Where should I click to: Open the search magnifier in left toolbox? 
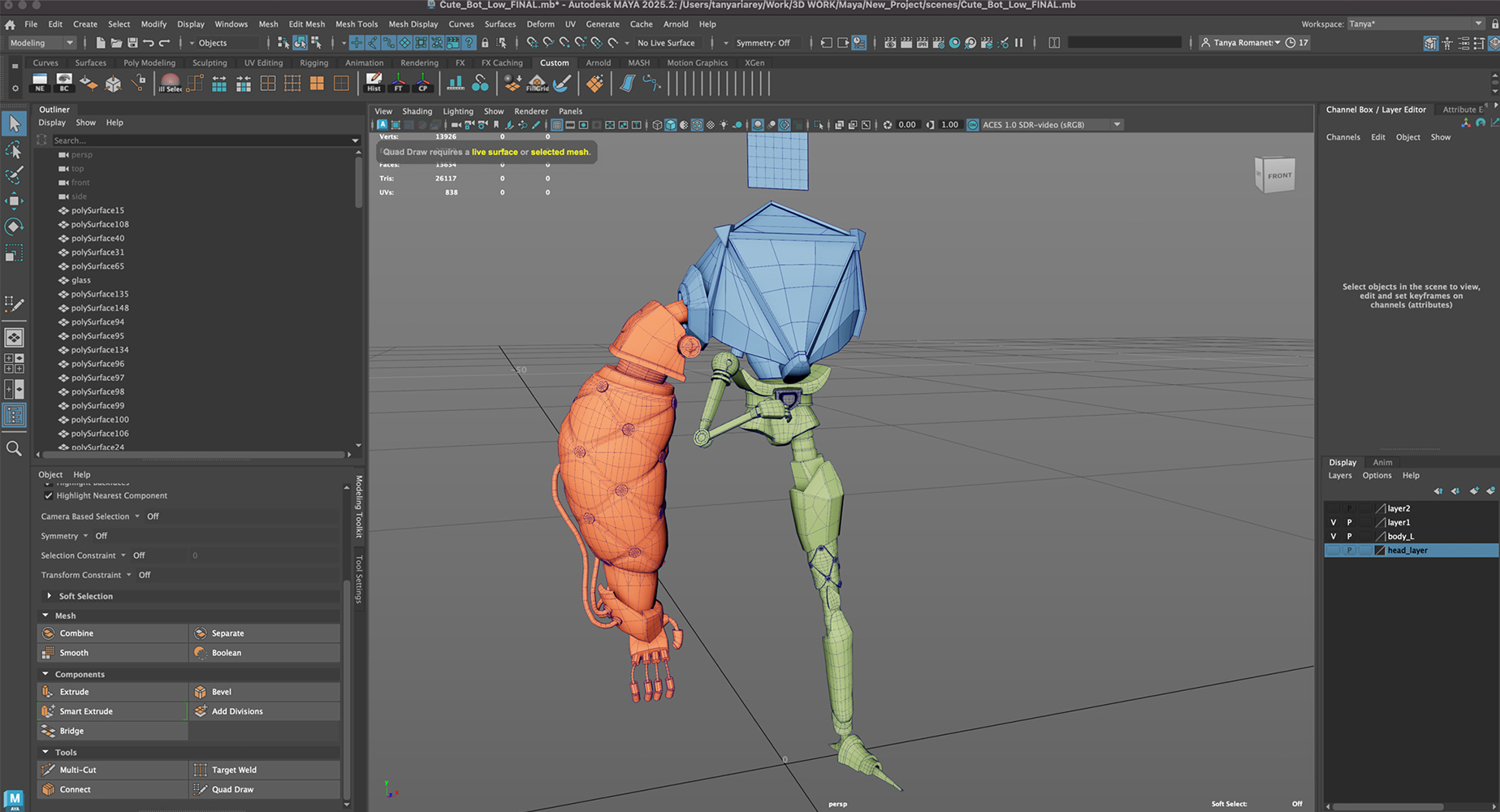click(x=14, y=448)
